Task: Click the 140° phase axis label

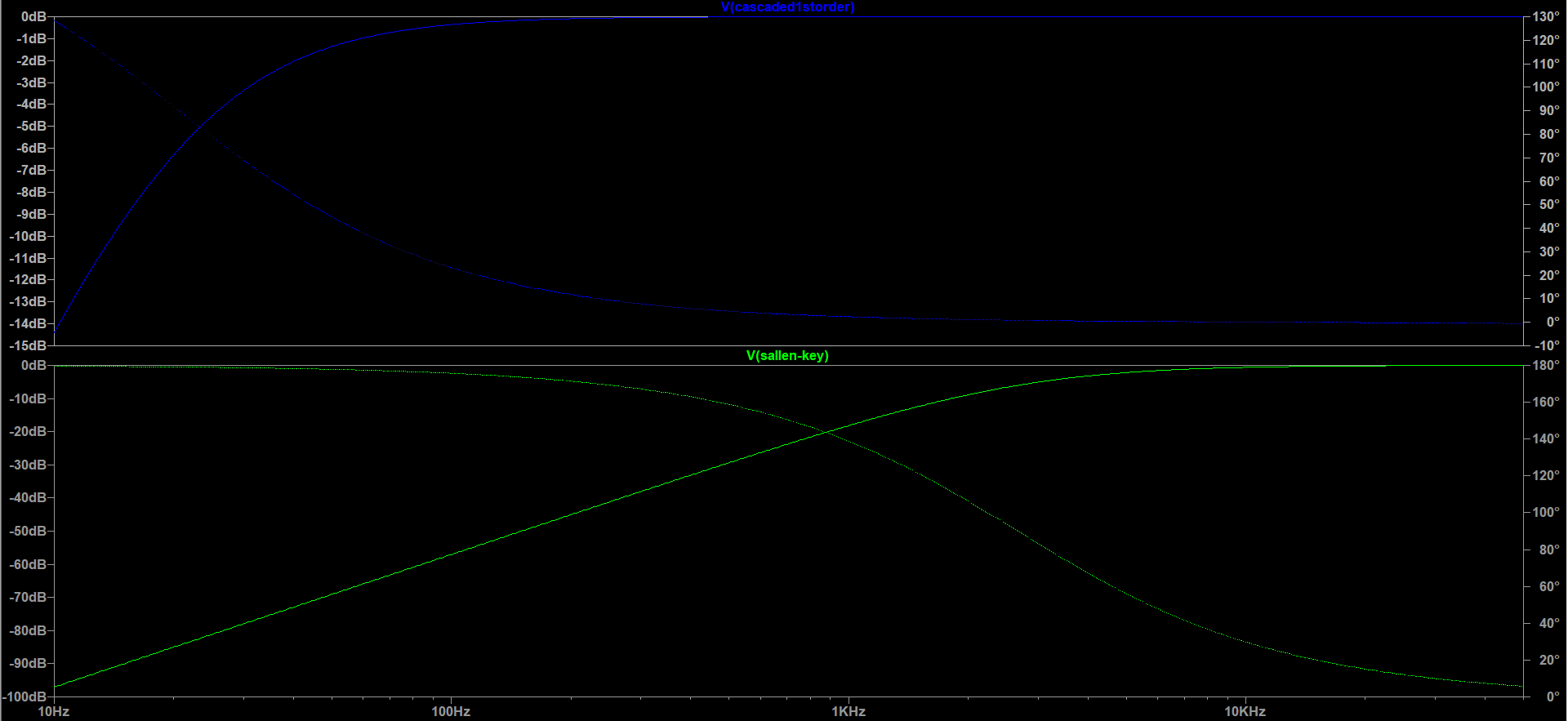Action: [1546, 438]
